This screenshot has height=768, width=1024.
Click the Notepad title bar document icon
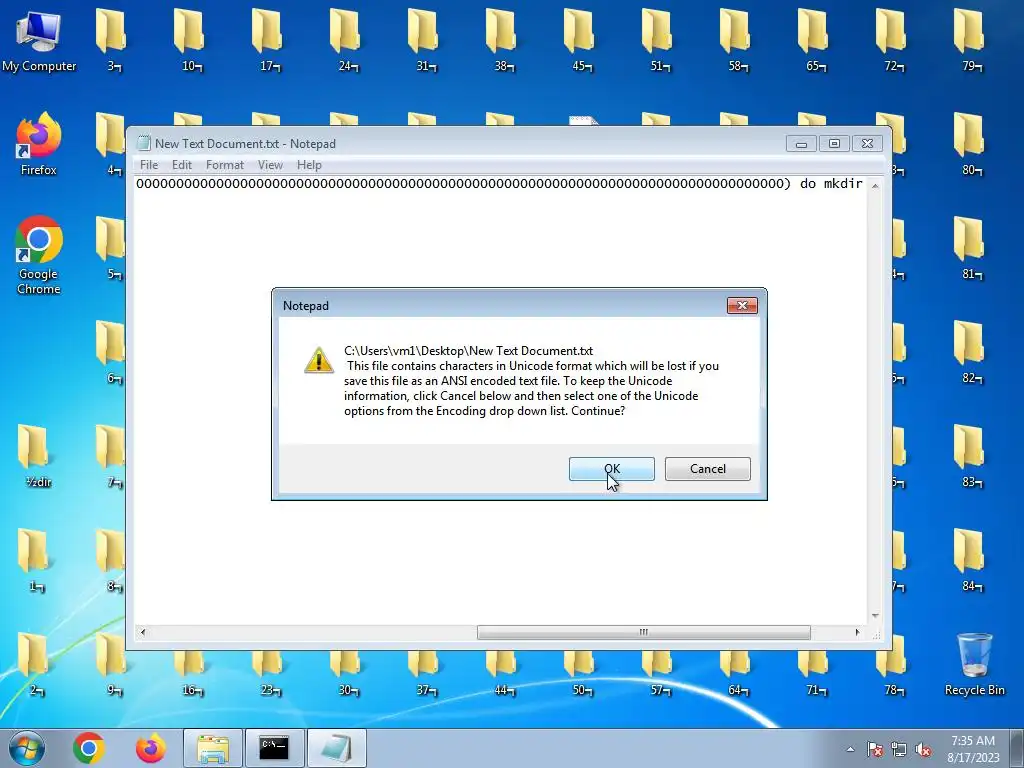pos(143,144)
